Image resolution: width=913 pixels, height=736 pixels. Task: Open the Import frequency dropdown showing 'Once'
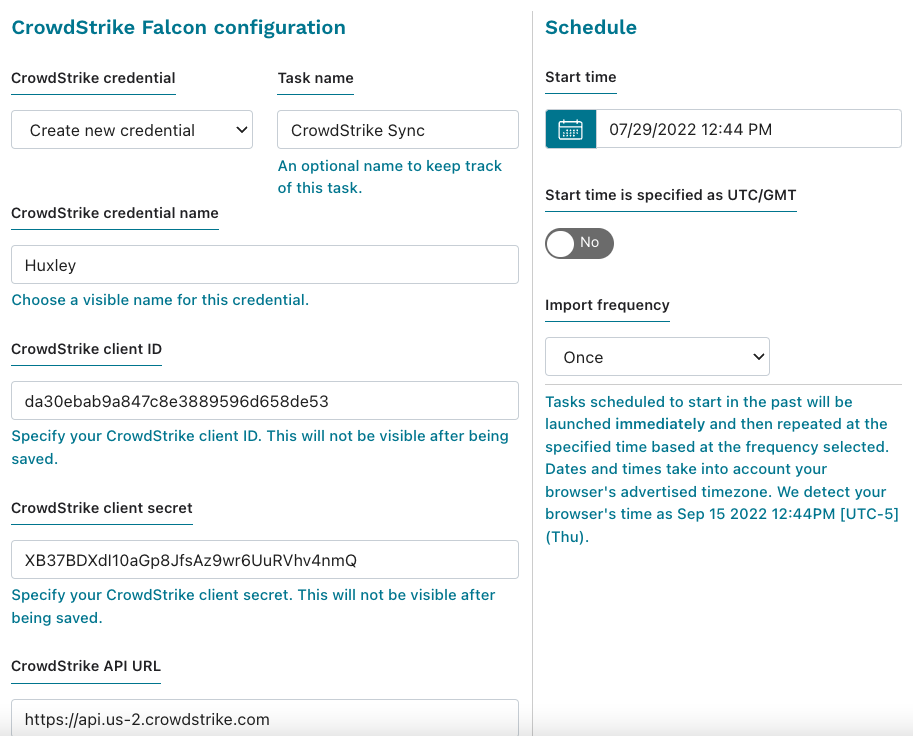pos(657,356)
